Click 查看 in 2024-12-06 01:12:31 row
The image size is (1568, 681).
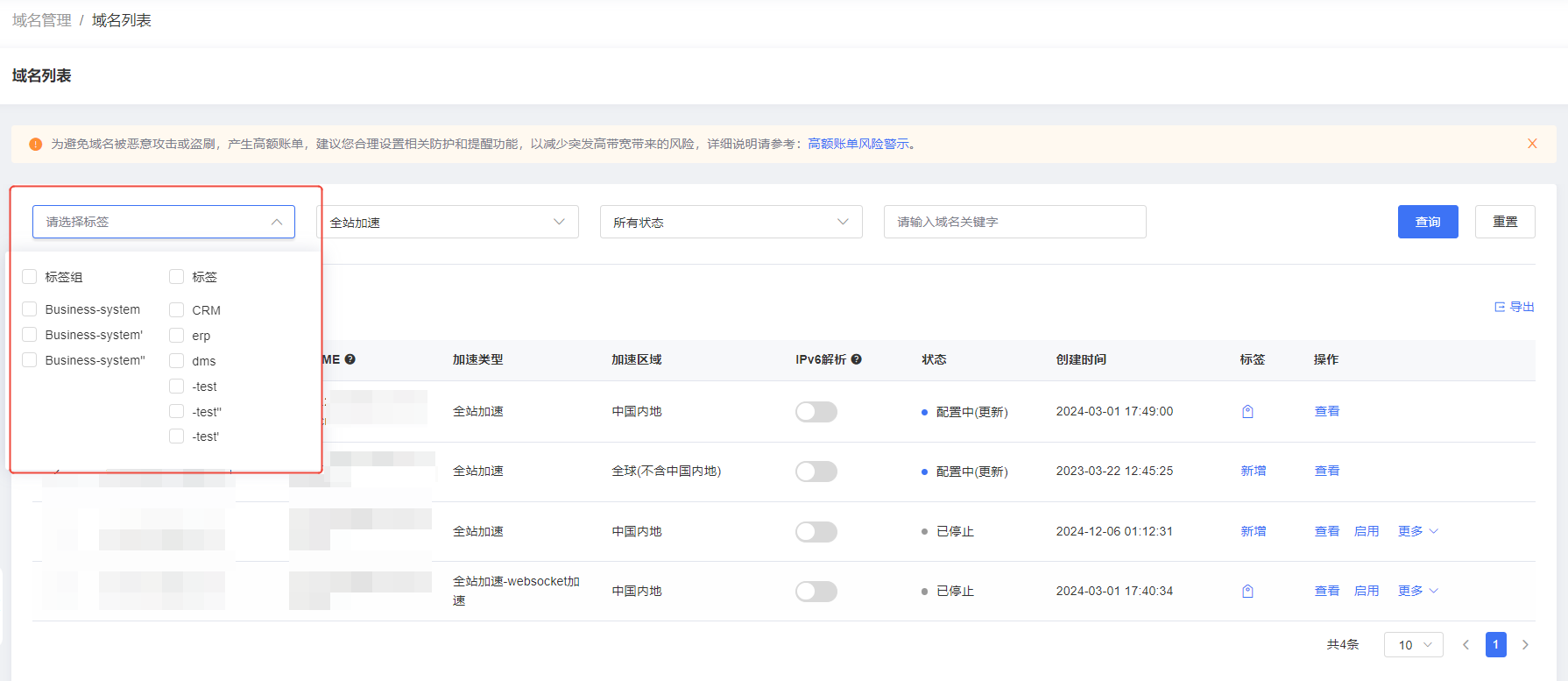pos(1327,531)
